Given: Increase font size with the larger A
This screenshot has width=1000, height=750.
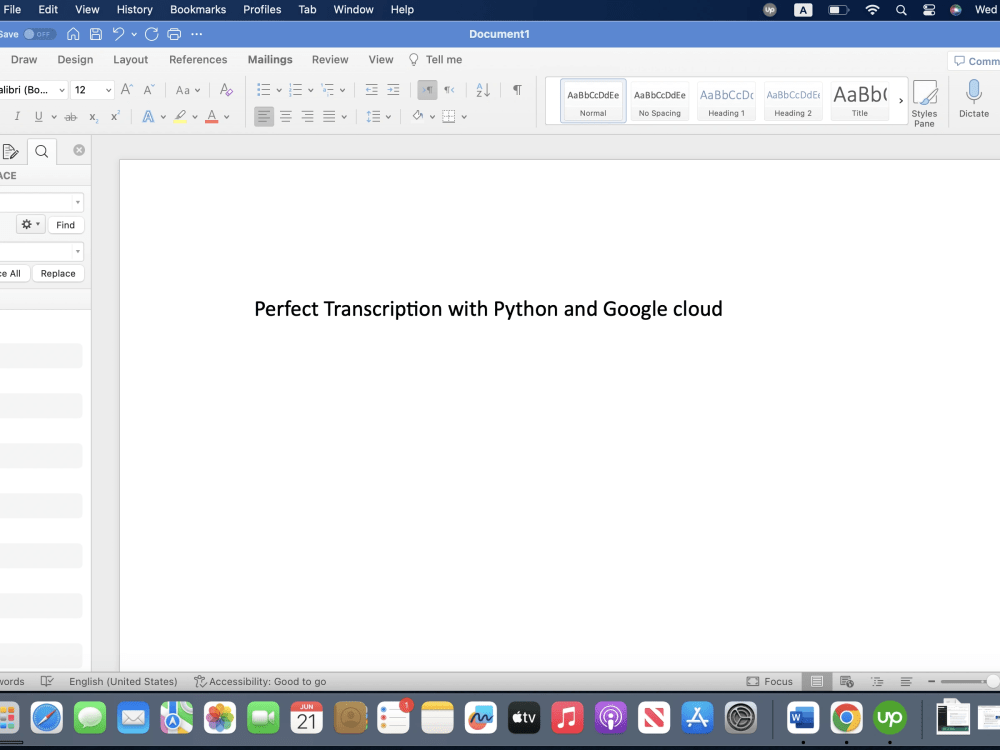Looking at the screenshot, I should coord(127,90).
